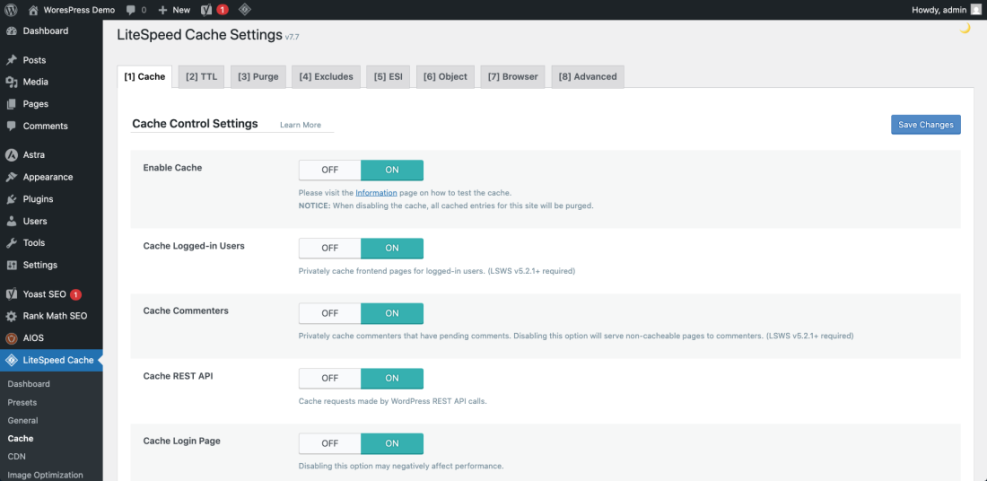Click the Posts pushpin icon
The image size is (987, 481).
[11, 60]
